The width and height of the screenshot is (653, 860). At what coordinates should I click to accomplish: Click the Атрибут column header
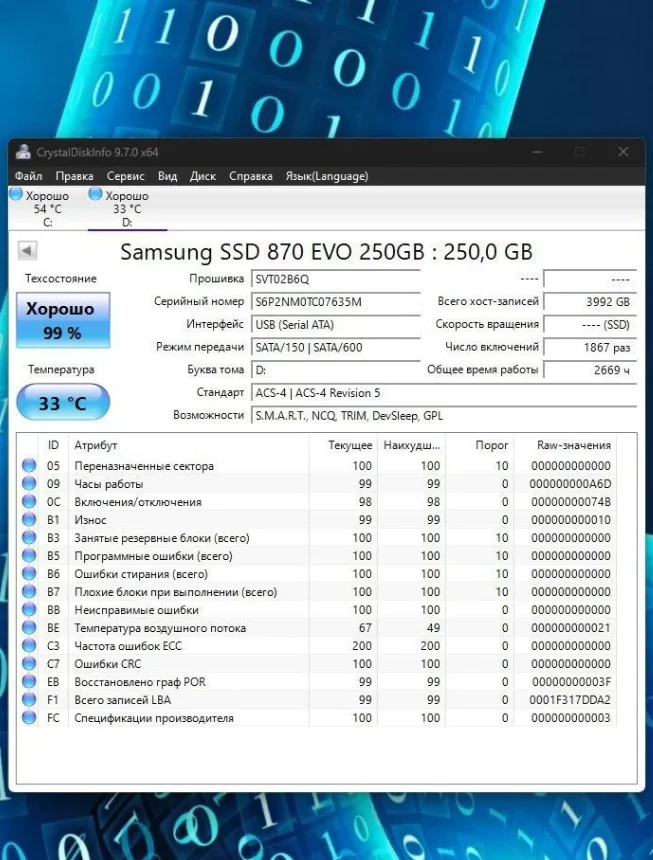189,445
